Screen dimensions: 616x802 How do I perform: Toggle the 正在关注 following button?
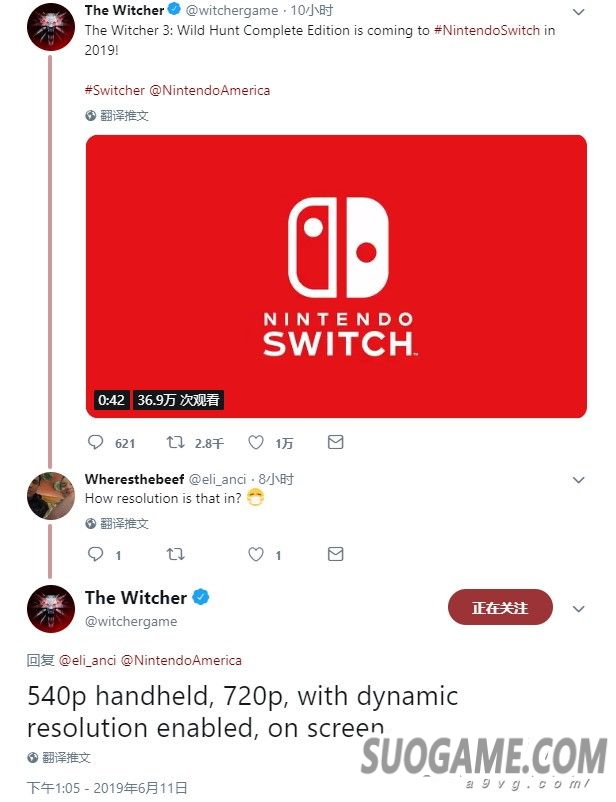coord(500,608)
